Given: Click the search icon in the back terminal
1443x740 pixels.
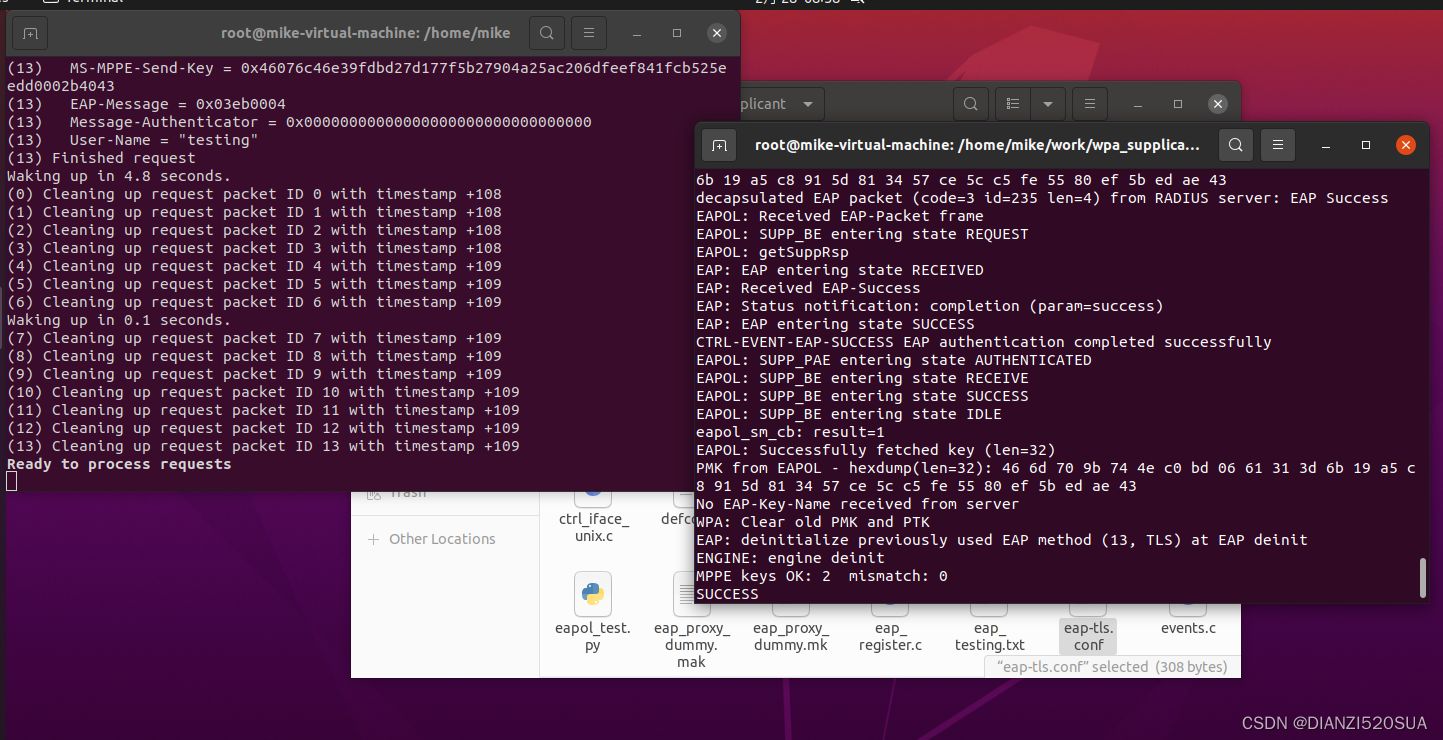Looking at the screenshot, I should [x=547, y=32].
